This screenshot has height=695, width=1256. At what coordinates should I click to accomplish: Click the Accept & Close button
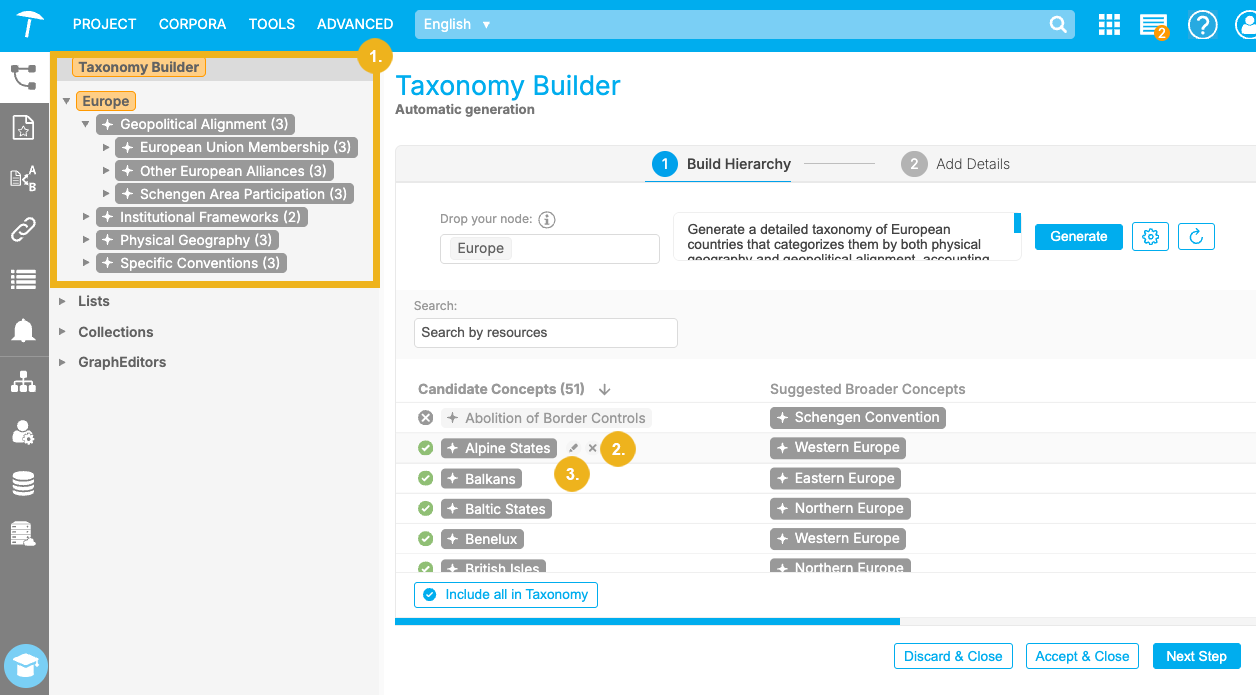1082,656
